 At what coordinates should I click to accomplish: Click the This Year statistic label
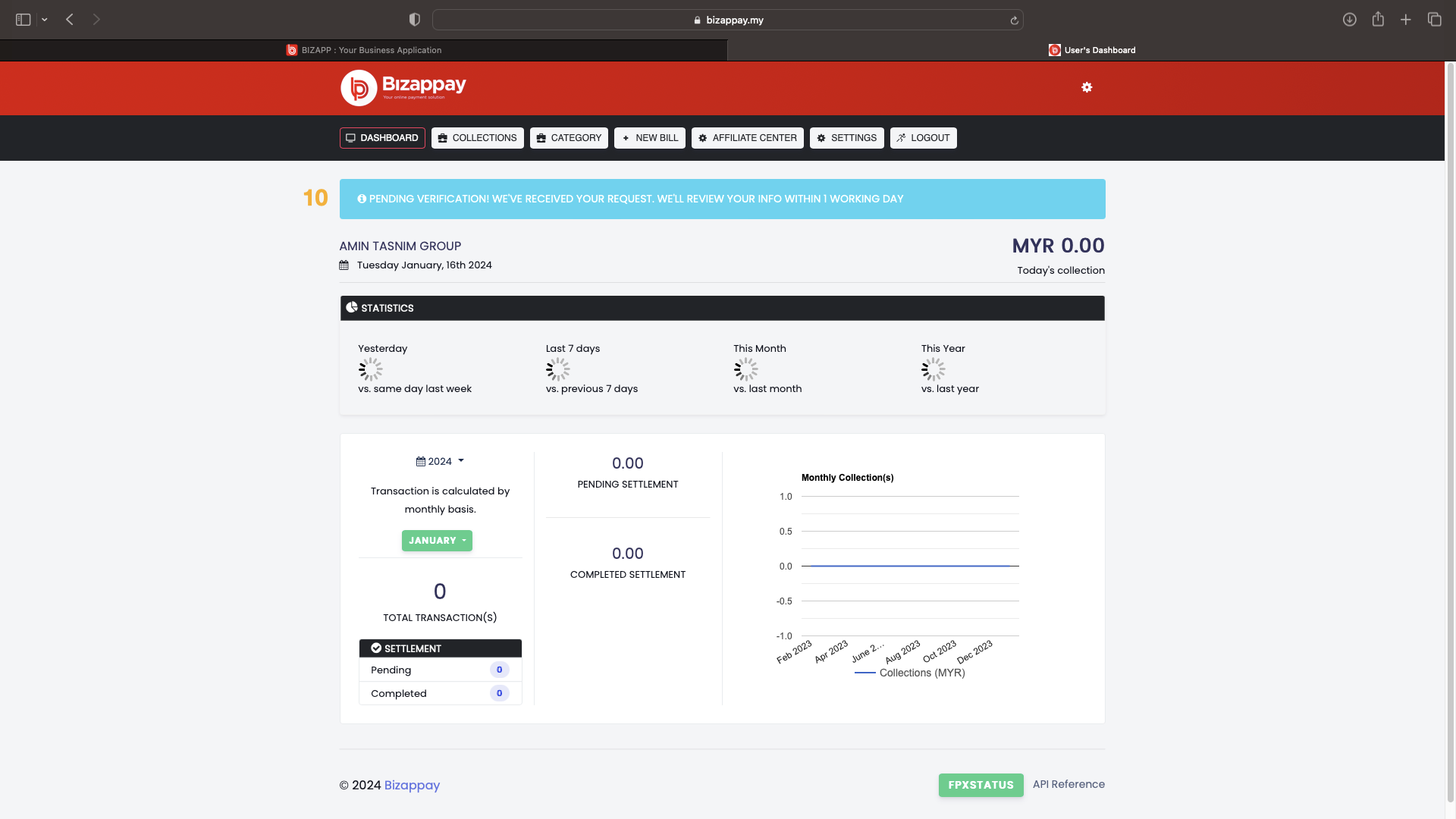943,349
